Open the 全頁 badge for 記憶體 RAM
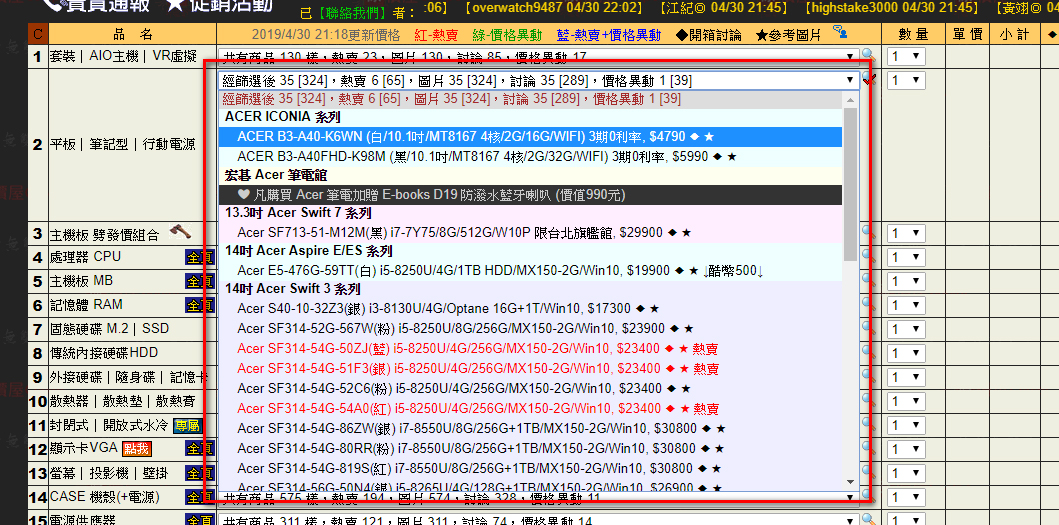Viewport: 1059px width, 525px height. coord(199,305)
